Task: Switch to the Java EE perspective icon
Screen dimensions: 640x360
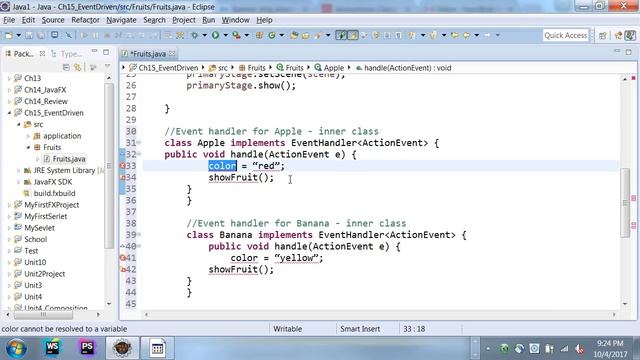Action: 618,36
